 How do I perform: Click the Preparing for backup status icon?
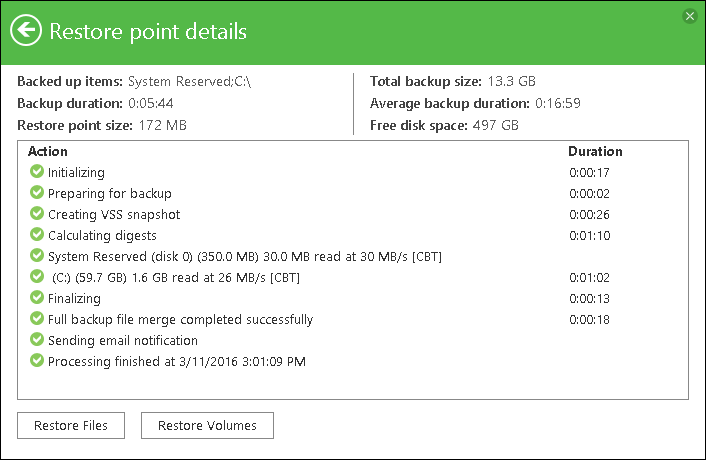click(37, 193)
